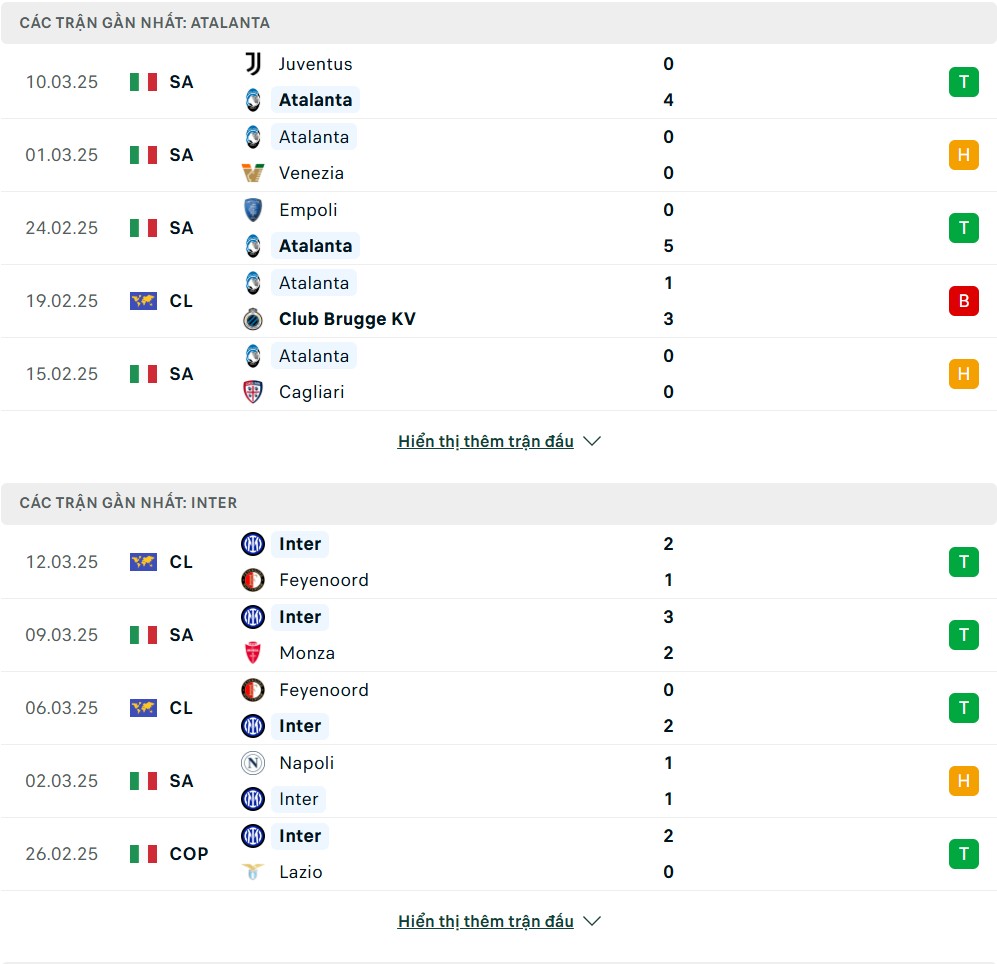Select the Atalanta name in Empoli match

[315, 246]
